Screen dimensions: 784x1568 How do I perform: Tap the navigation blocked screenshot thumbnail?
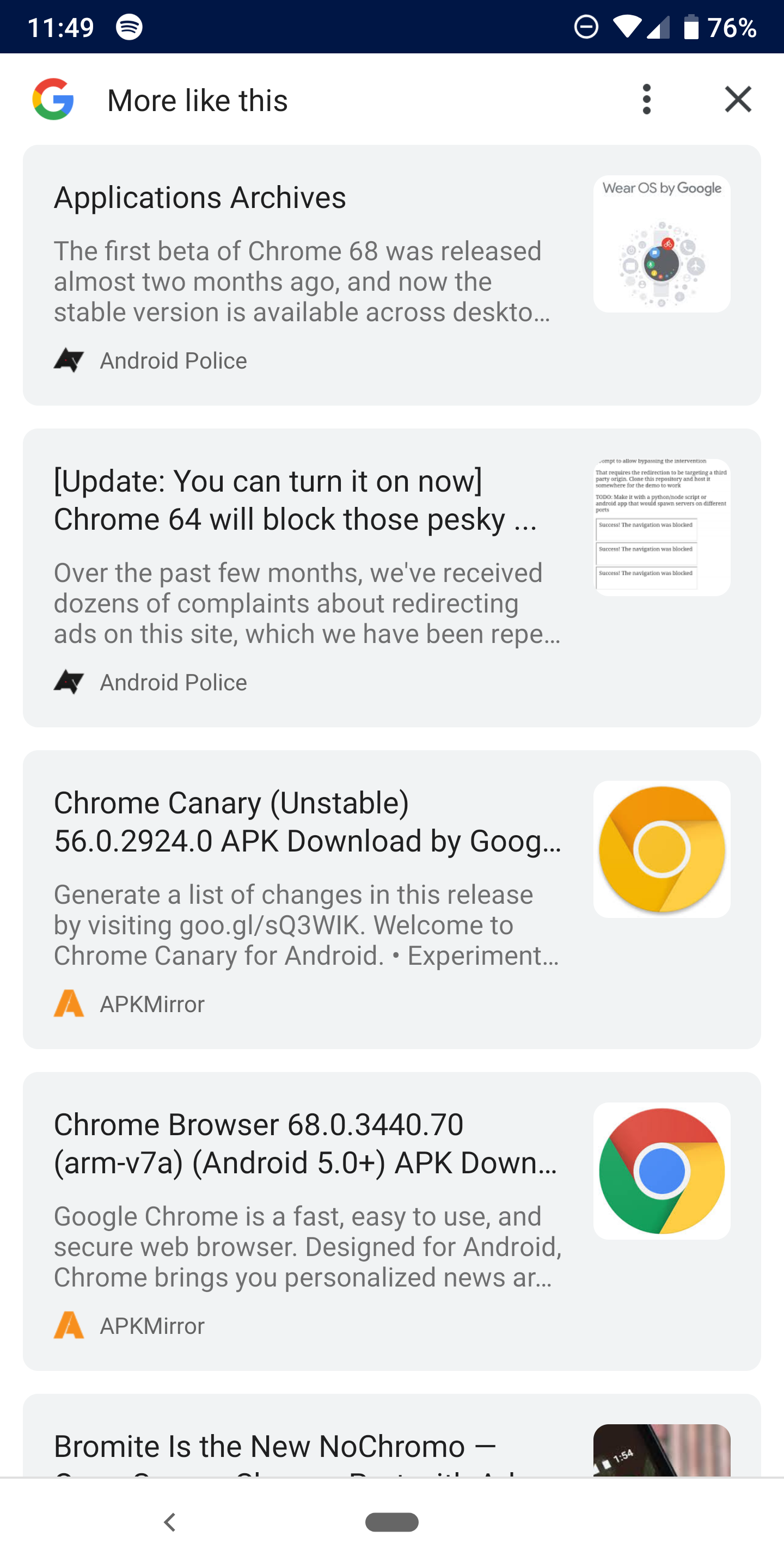pyautogui.click(x=661, y=527)
